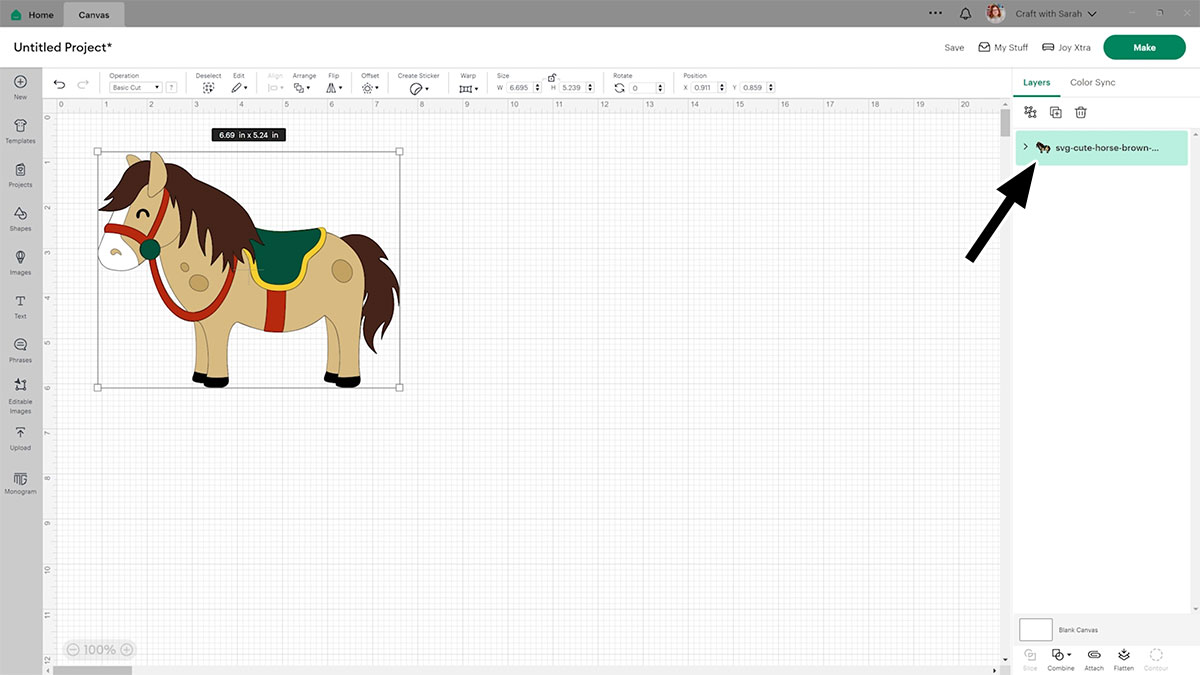Open the Arrange dropdown
Screen dimensions: 1200x675
301,88
